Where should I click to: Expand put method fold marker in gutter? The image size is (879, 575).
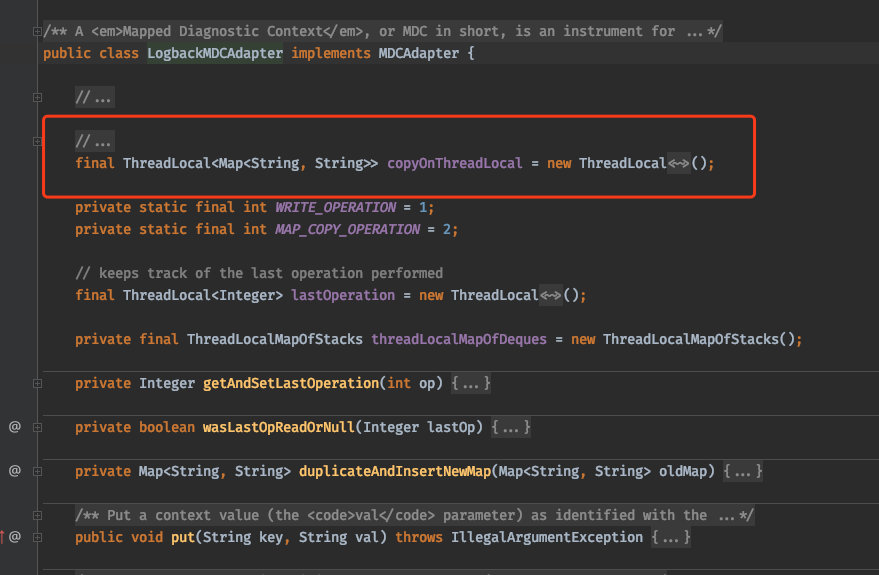click(37, 537)
